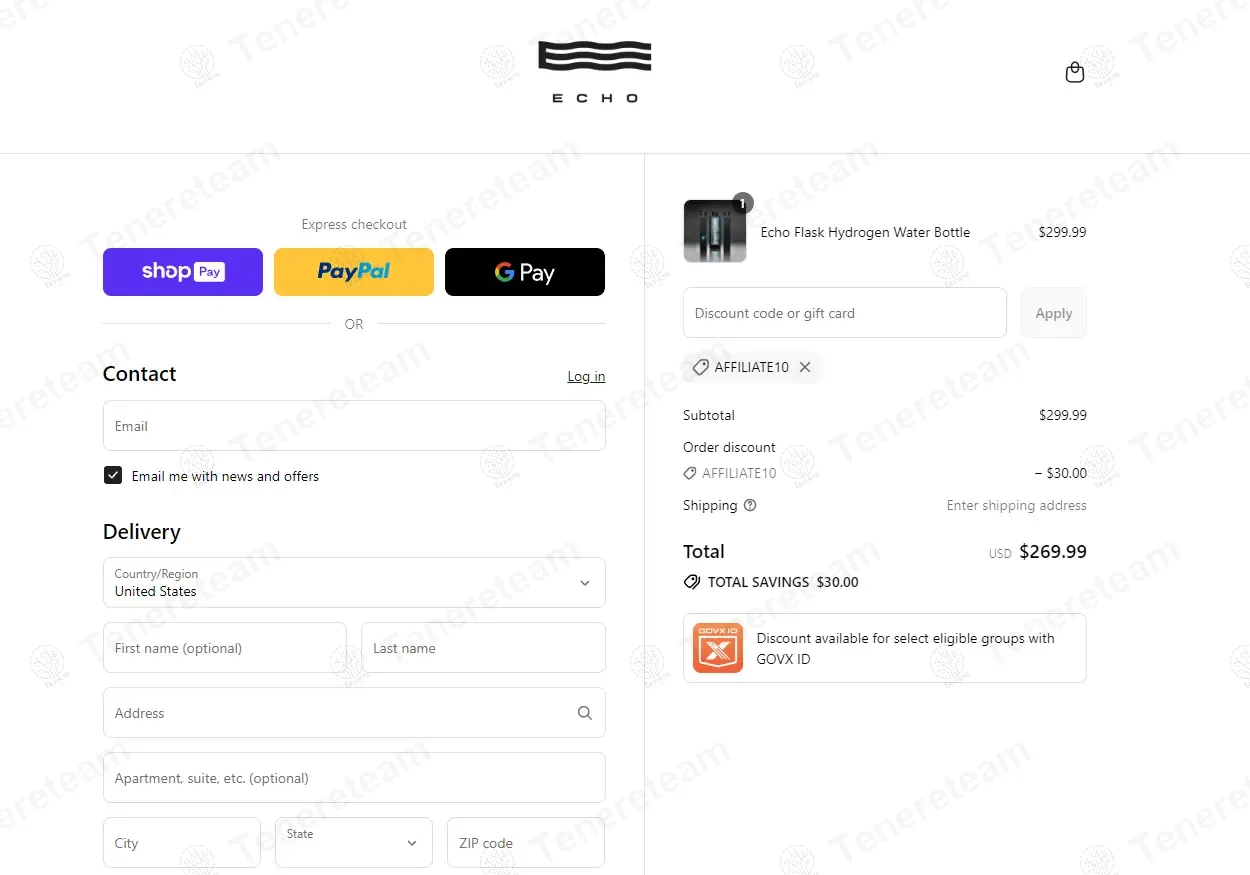Focus the Email input field

[354, 425]
